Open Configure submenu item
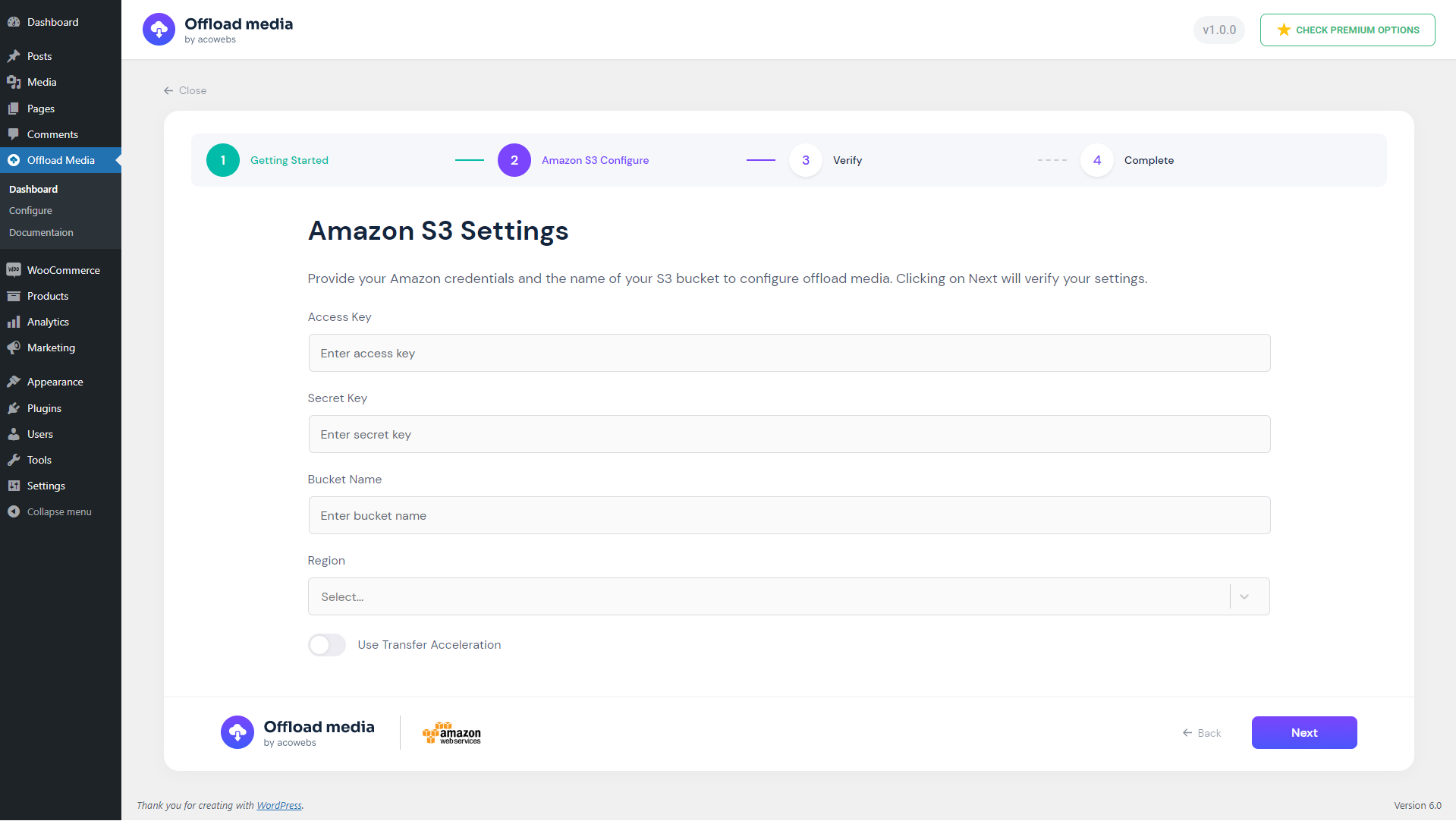 tap(30, 211)
